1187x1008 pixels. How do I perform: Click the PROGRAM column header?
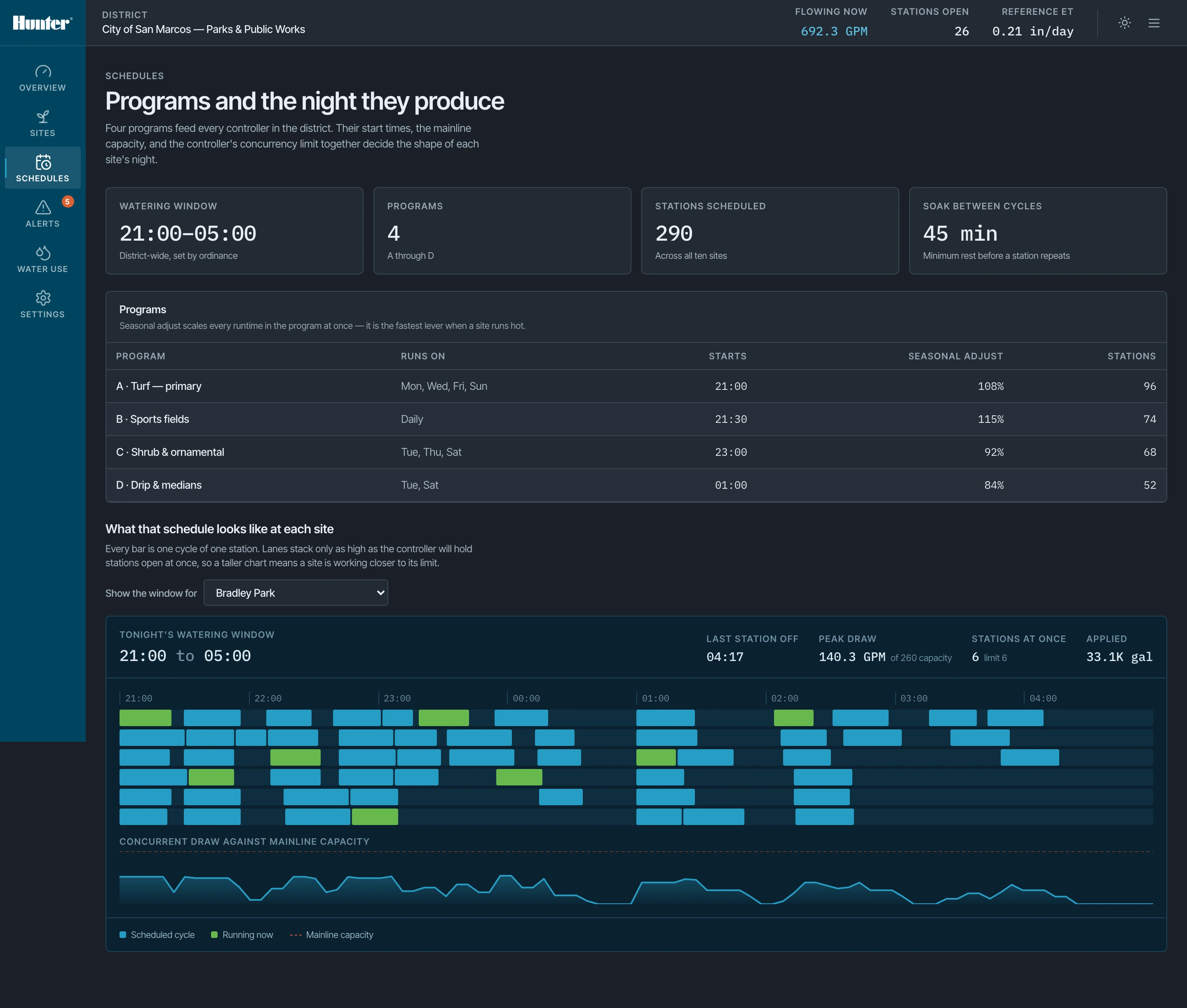pyautogui.click(x=141, y=356)
